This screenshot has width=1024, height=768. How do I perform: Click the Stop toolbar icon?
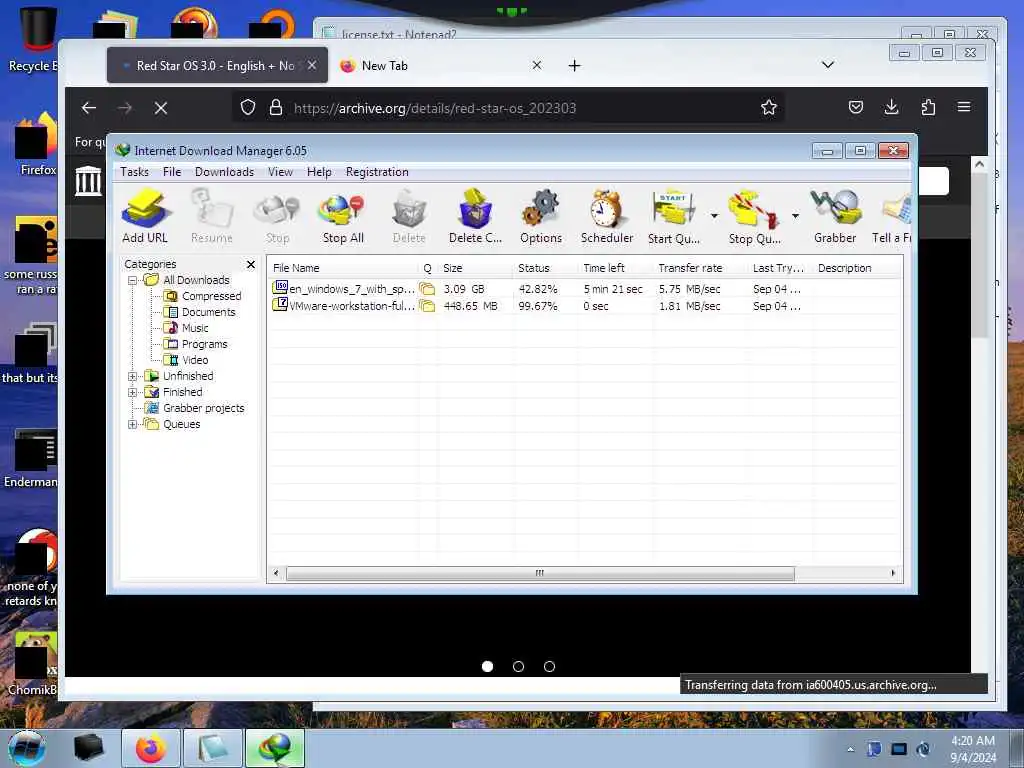click(x=278, y=216)
